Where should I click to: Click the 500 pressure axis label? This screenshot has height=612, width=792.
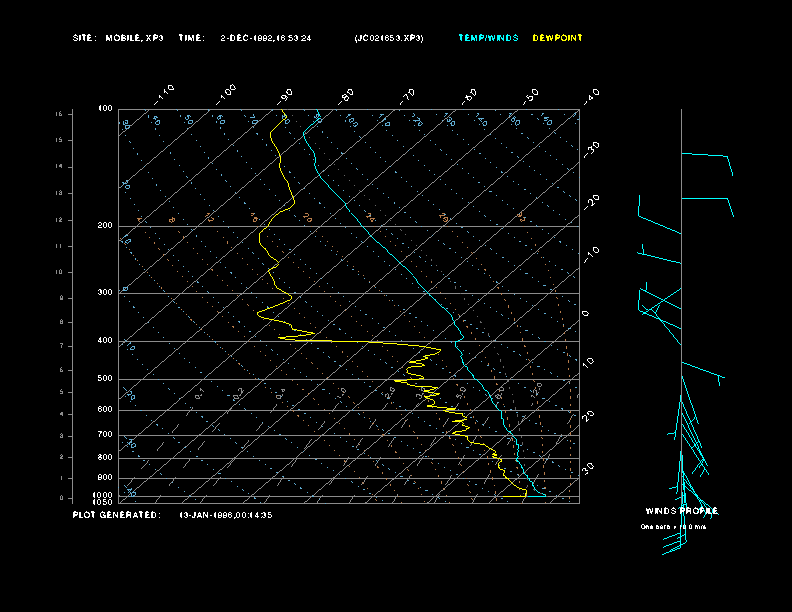[105, 378]
